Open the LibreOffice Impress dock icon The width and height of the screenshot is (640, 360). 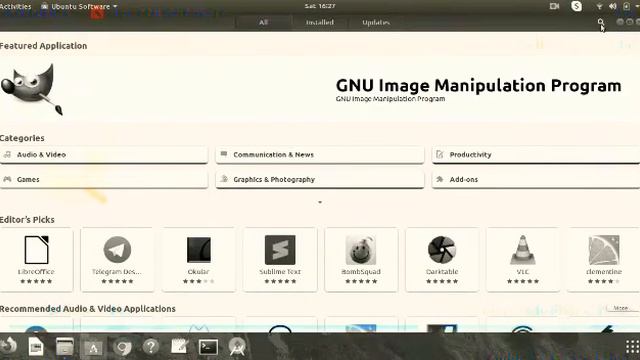(36, 347)
